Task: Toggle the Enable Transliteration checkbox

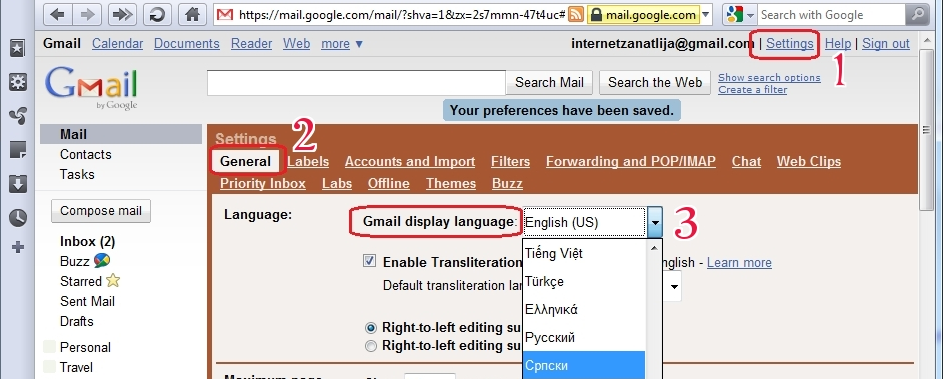Action: click(x=369, y=261)
